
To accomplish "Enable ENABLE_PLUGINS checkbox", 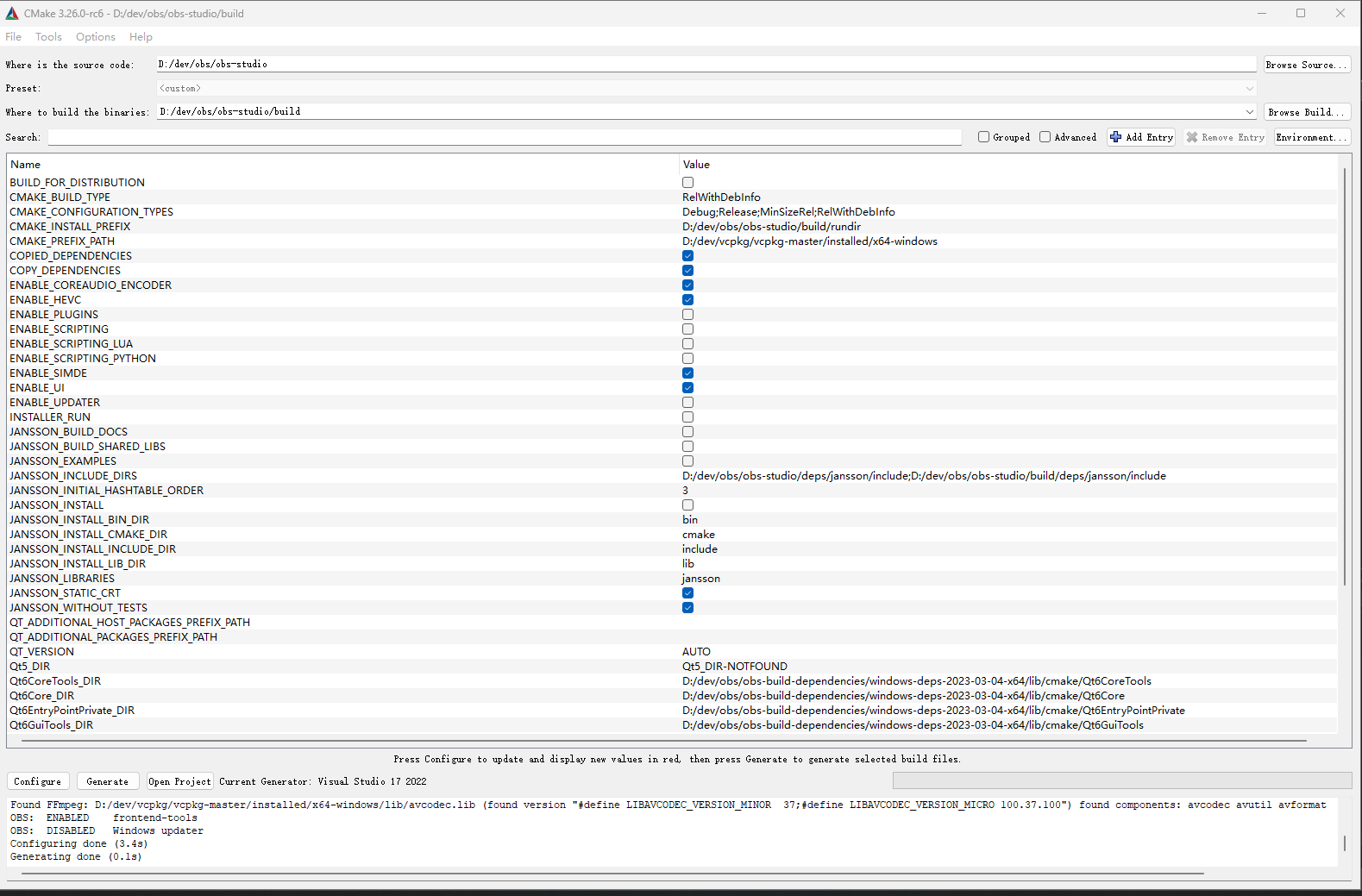I will 687,315.
